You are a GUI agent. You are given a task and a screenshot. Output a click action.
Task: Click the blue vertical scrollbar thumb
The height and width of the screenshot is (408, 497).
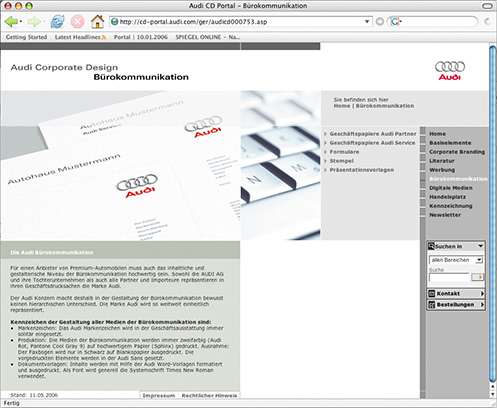click(493, 213)
